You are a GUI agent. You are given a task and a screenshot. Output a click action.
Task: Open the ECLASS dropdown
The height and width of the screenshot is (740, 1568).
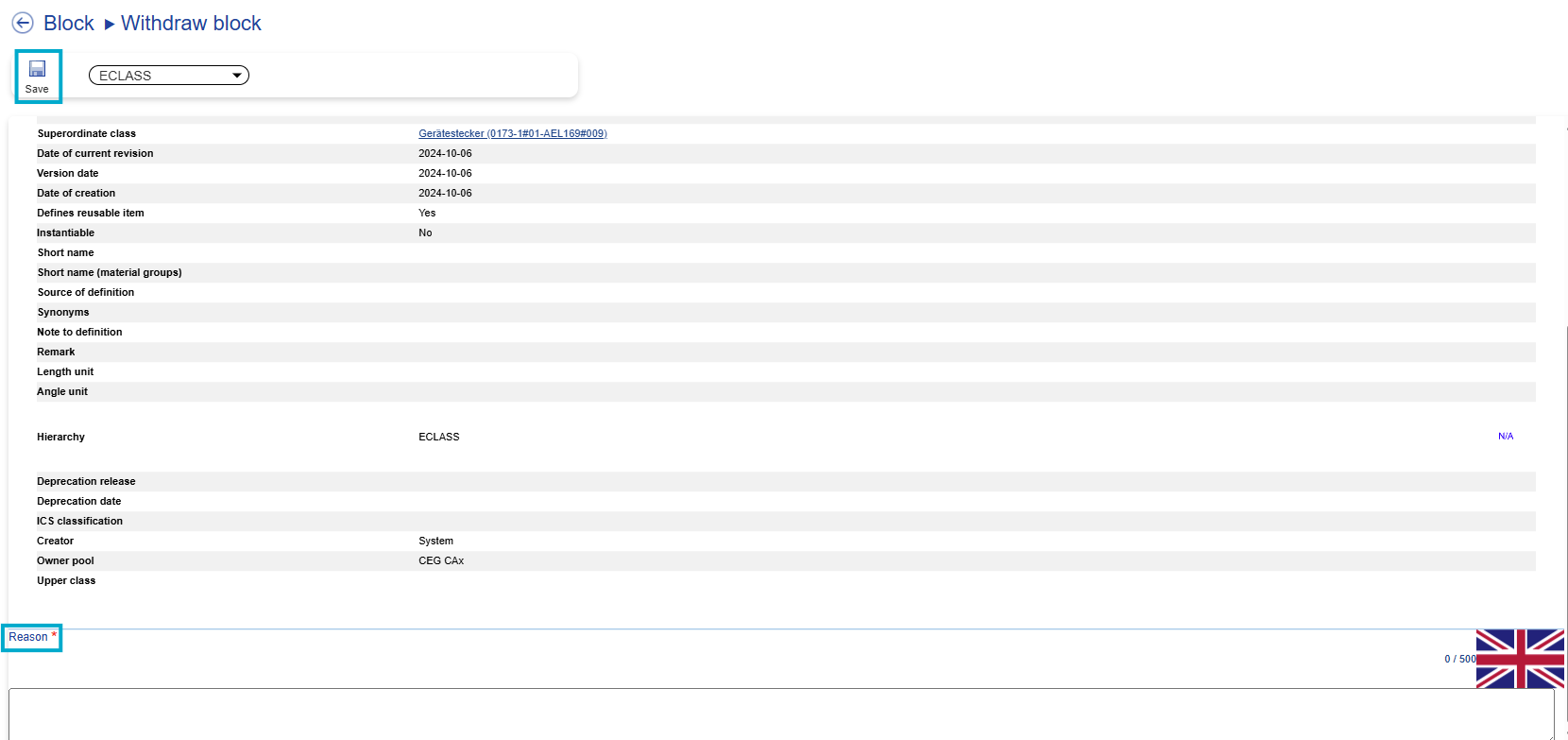click(x=169, y=76)
